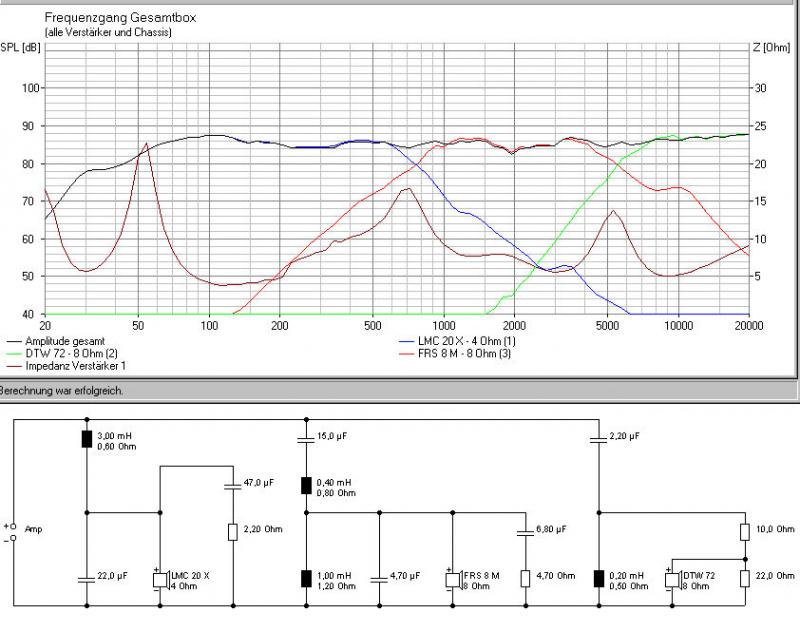This screenshot has width=800, height=632.
Task: Select the 22,0 Ohm resistor symbol
Action: (x=745, y=579)
